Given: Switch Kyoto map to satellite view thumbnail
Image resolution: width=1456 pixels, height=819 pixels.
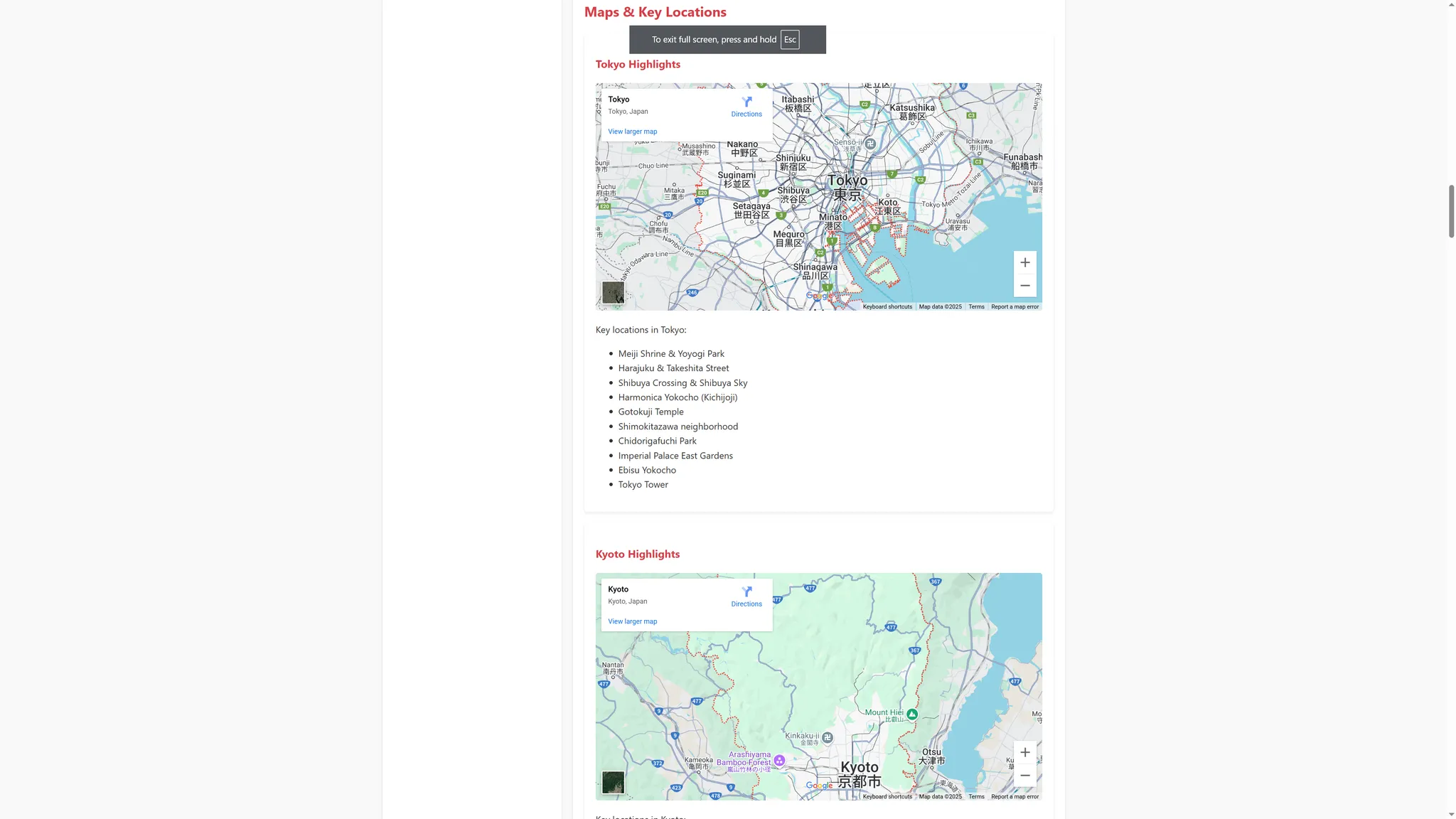Looking at the screenshot, I should pos(613,782).
